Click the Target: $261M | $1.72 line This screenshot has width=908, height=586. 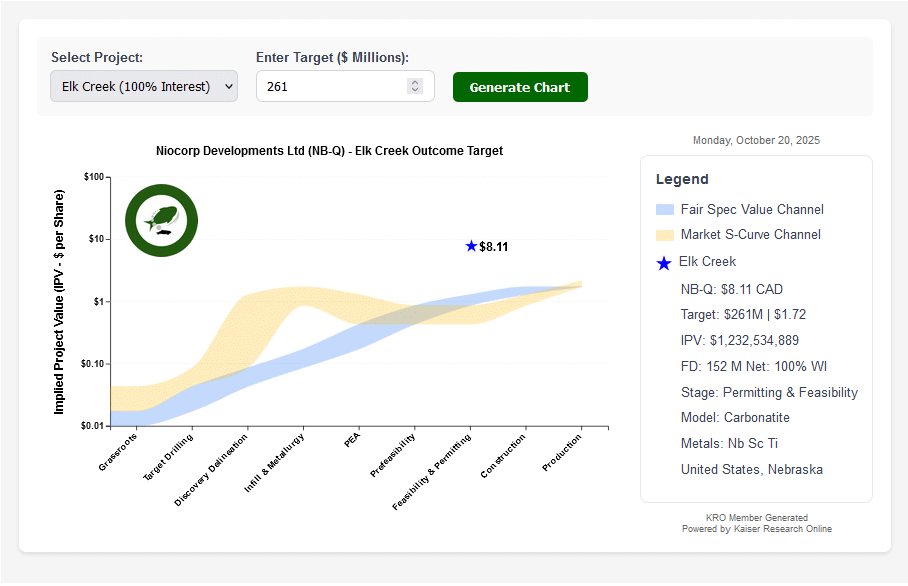pos(743,314)
